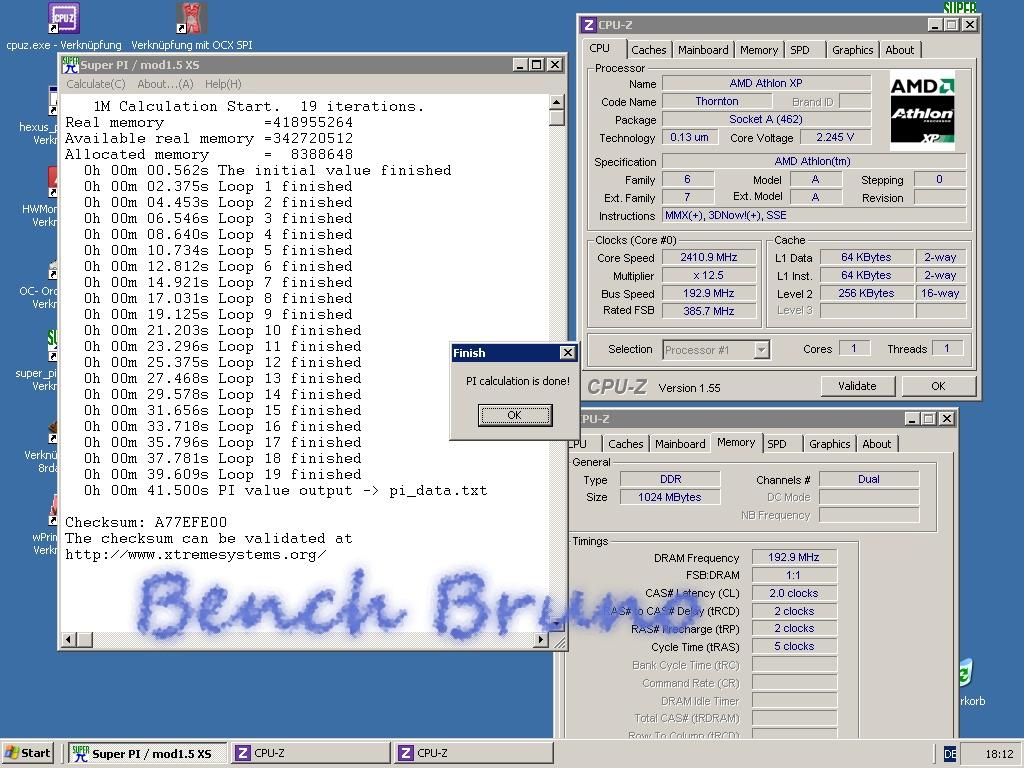Image resolution: width=1024 pixels, height=768 pixels.
Task: Click the Rated FSB value 385.7 MHz
Action: (x=709, y=311)
